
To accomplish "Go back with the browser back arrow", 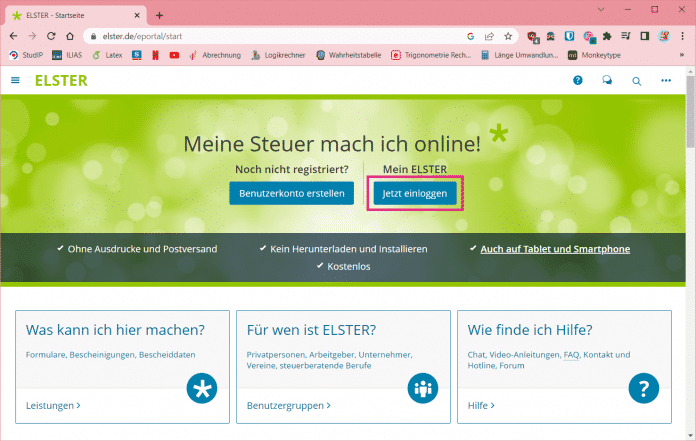I will [13, 36].
